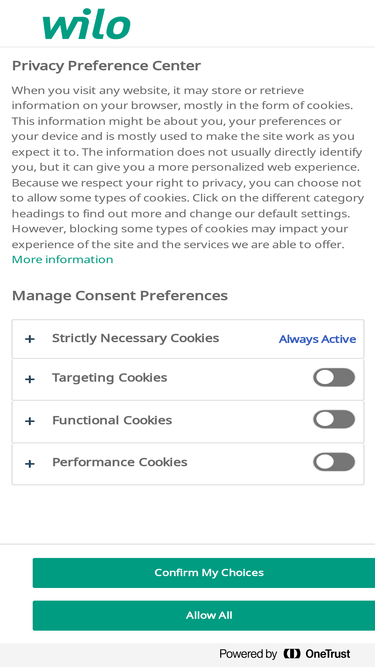The height and width of the screenshot is (667, 375).
Task: Expand Targeting Cookies plus icon
Action: [x=29, y=379]
